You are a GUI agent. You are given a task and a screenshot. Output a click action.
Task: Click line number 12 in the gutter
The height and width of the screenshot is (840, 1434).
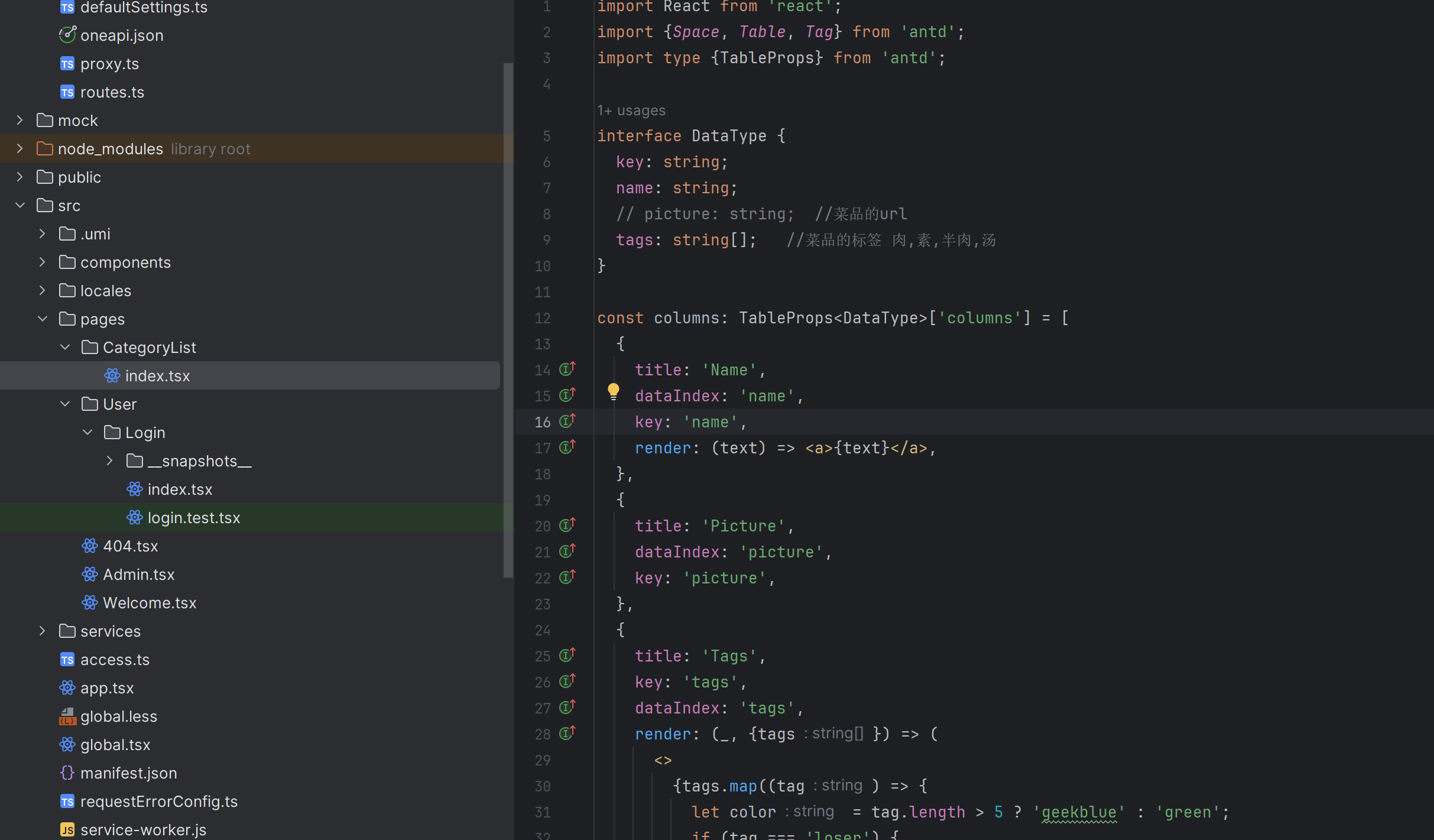543,318
